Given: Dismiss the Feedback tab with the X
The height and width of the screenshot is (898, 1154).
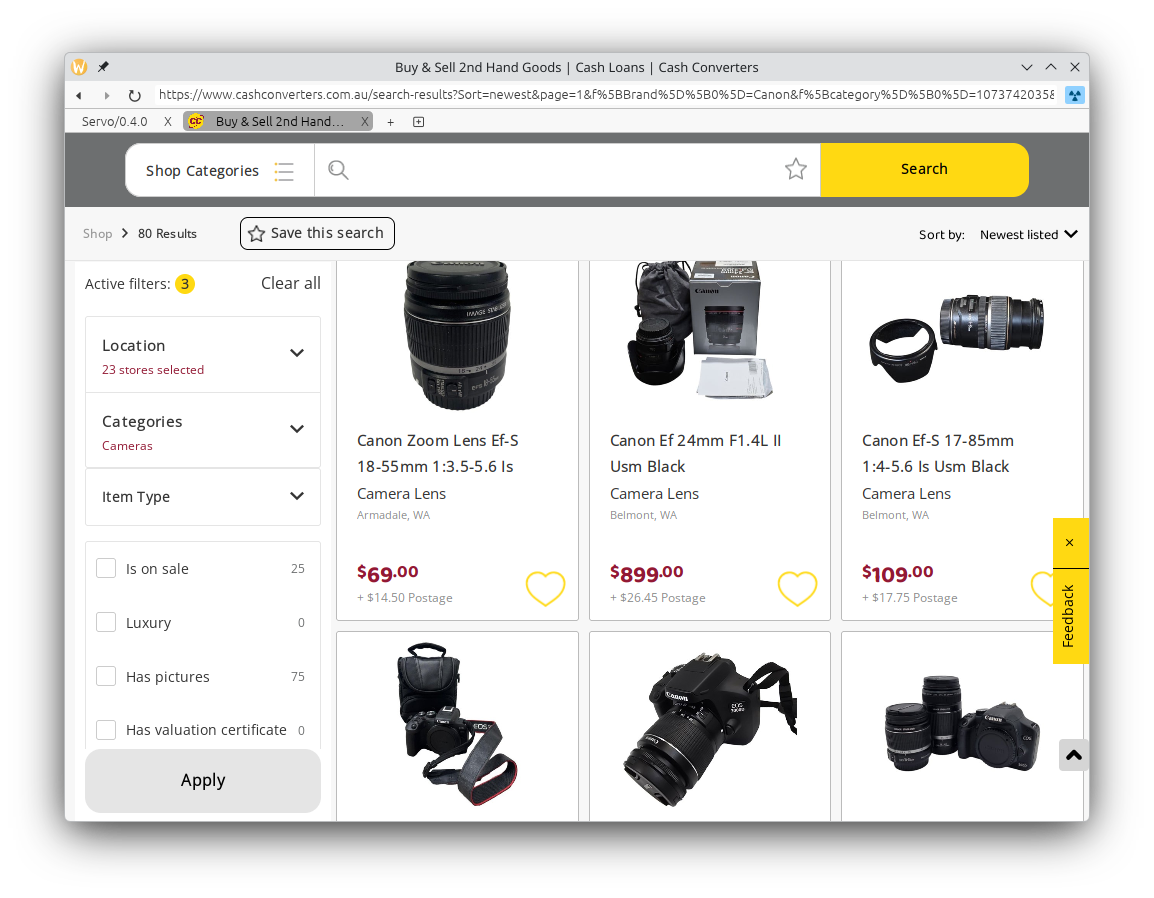Looking at the screenshot, I should click(1070, 542).
